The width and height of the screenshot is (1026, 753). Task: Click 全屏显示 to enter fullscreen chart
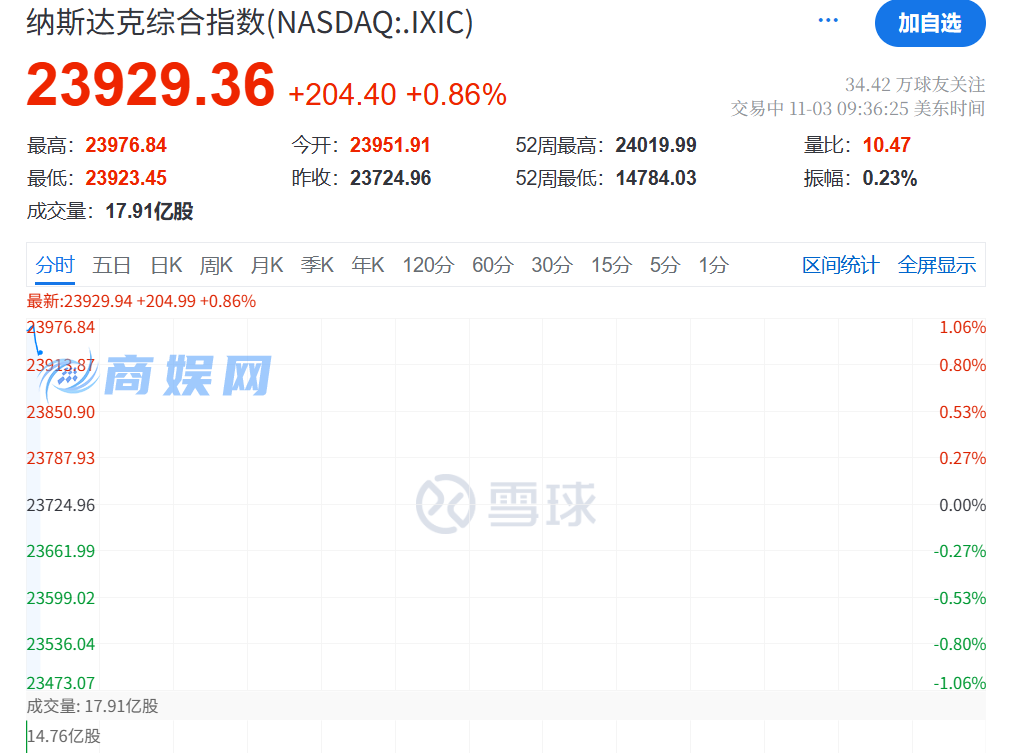click(x=937, y=266)
